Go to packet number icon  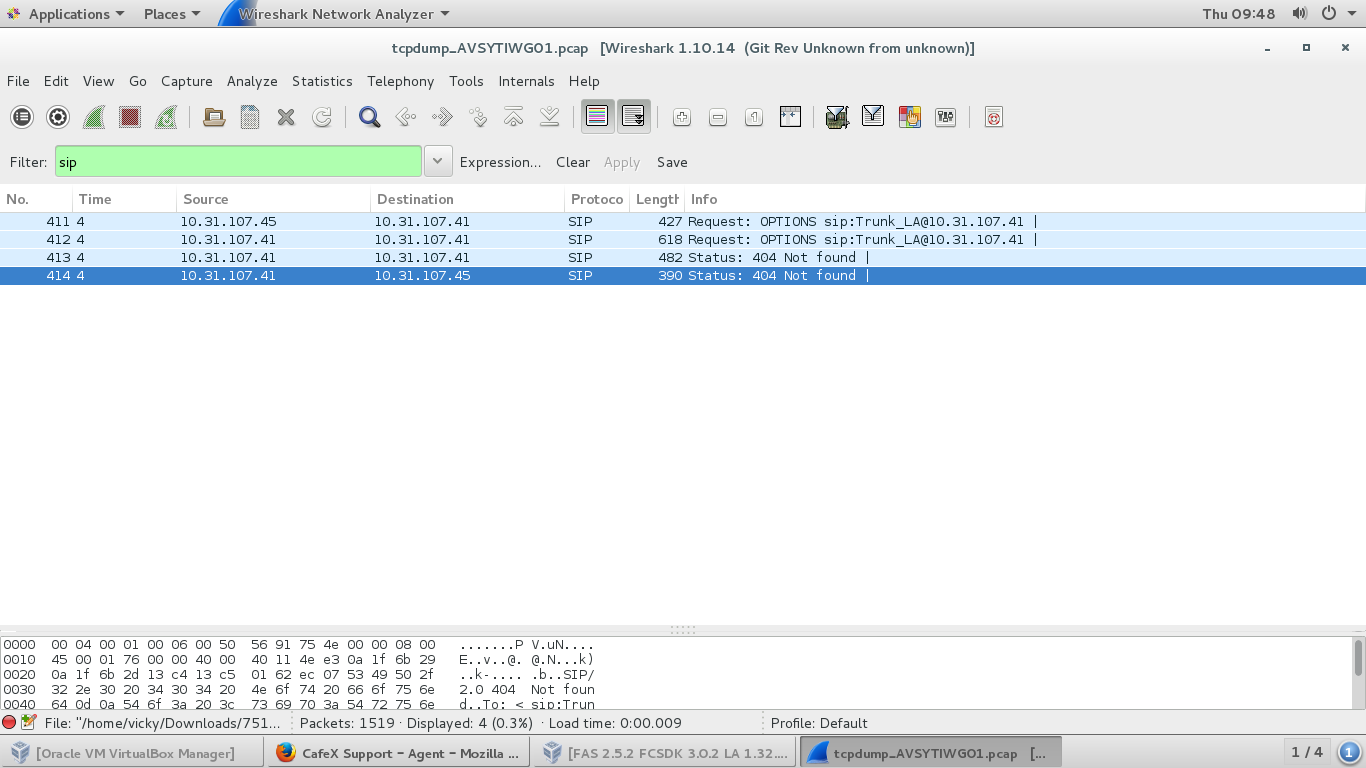(x=478, y=117)
